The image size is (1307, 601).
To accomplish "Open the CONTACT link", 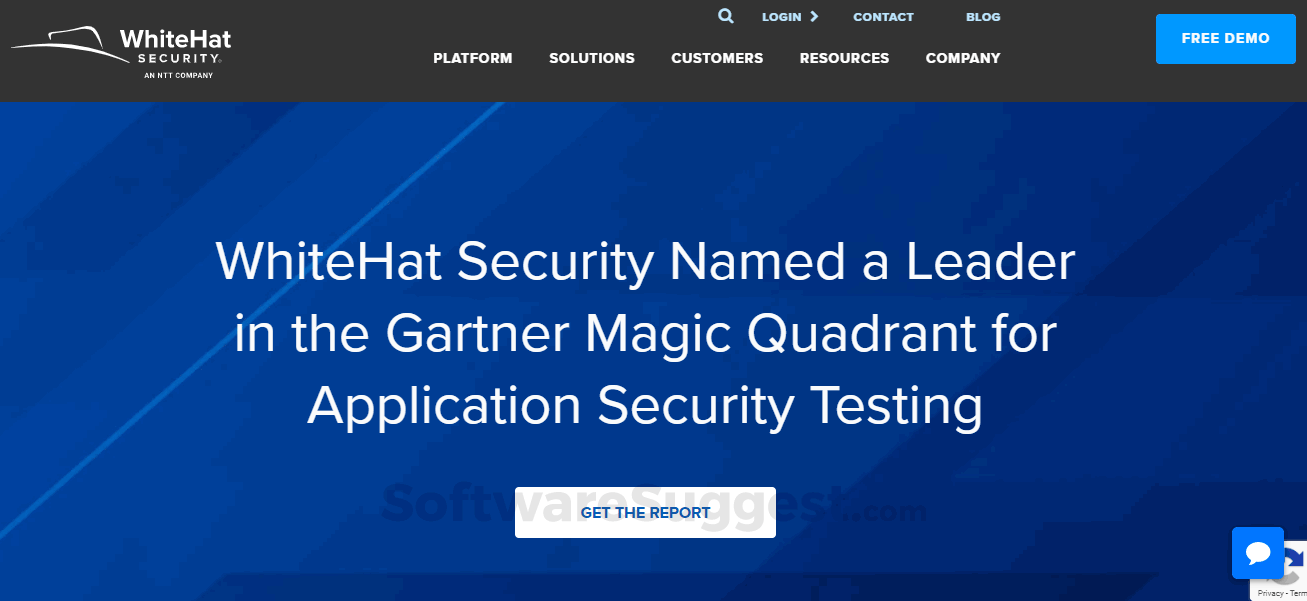I will [x=883, y=16].
